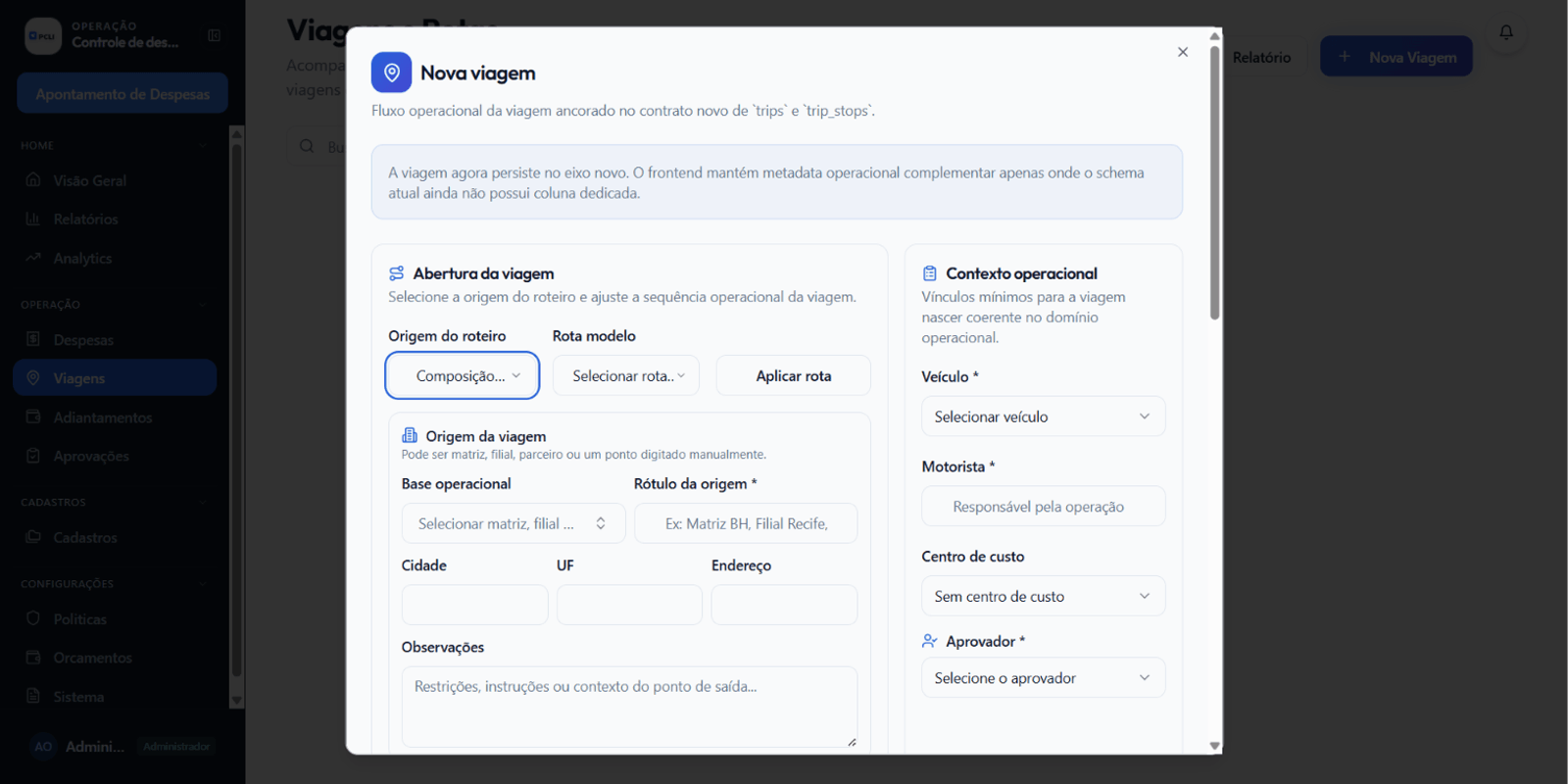Click the Políticas shield icon
This screenshot has width=1568, height=784.
coord(33,618)
